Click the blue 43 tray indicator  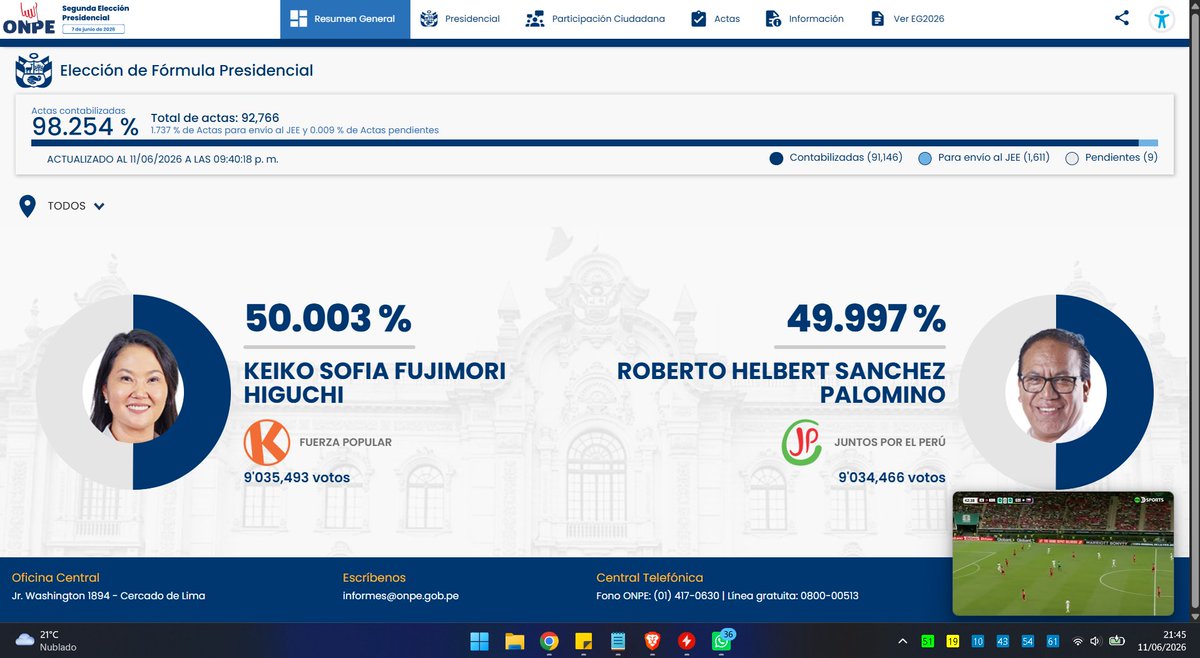(1003, 641)
